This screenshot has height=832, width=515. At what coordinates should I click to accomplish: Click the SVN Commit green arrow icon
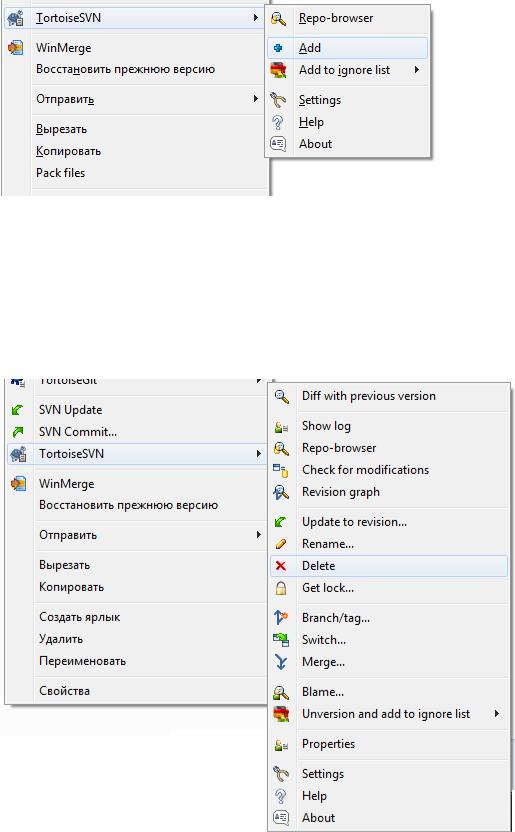tap(18, 432)
